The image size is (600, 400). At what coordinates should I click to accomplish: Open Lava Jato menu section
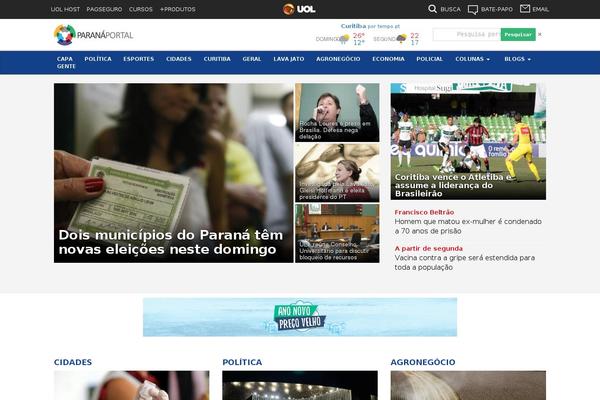[289, 59]
